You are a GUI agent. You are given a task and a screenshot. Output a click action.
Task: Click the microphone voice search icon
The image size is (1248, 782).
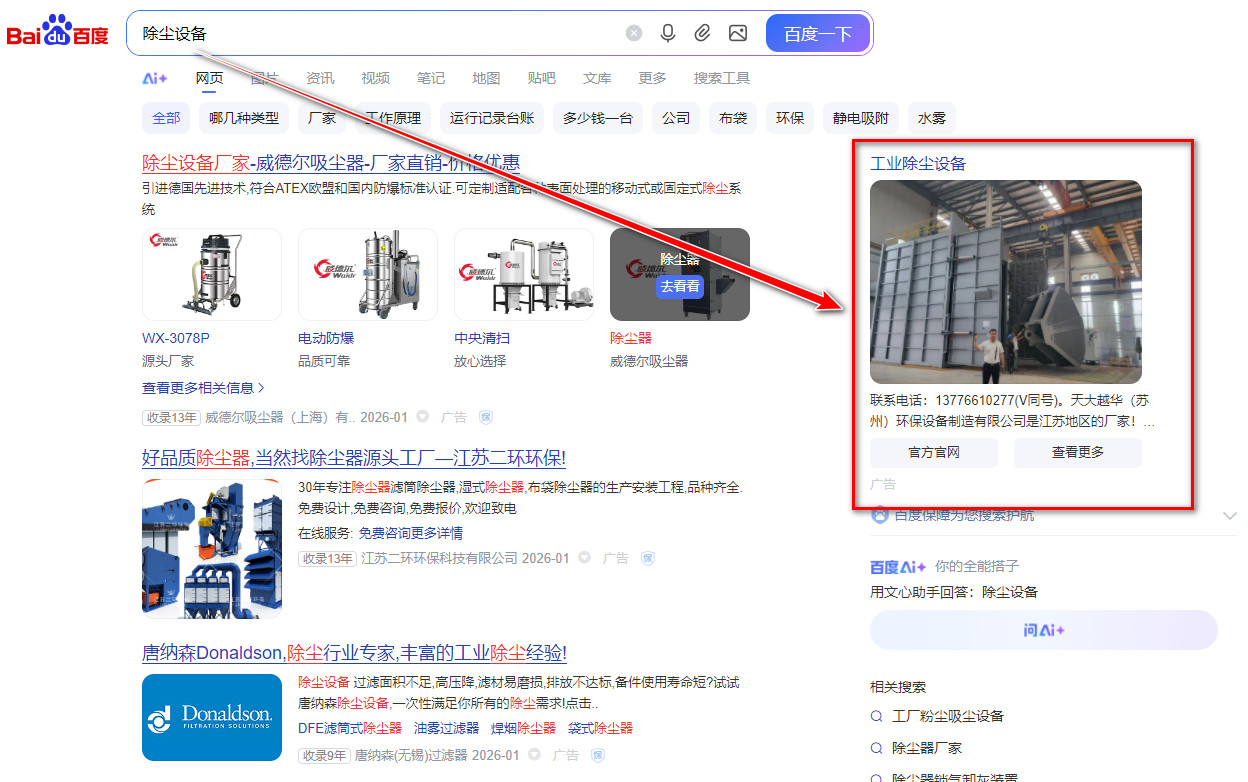point(666,32)
